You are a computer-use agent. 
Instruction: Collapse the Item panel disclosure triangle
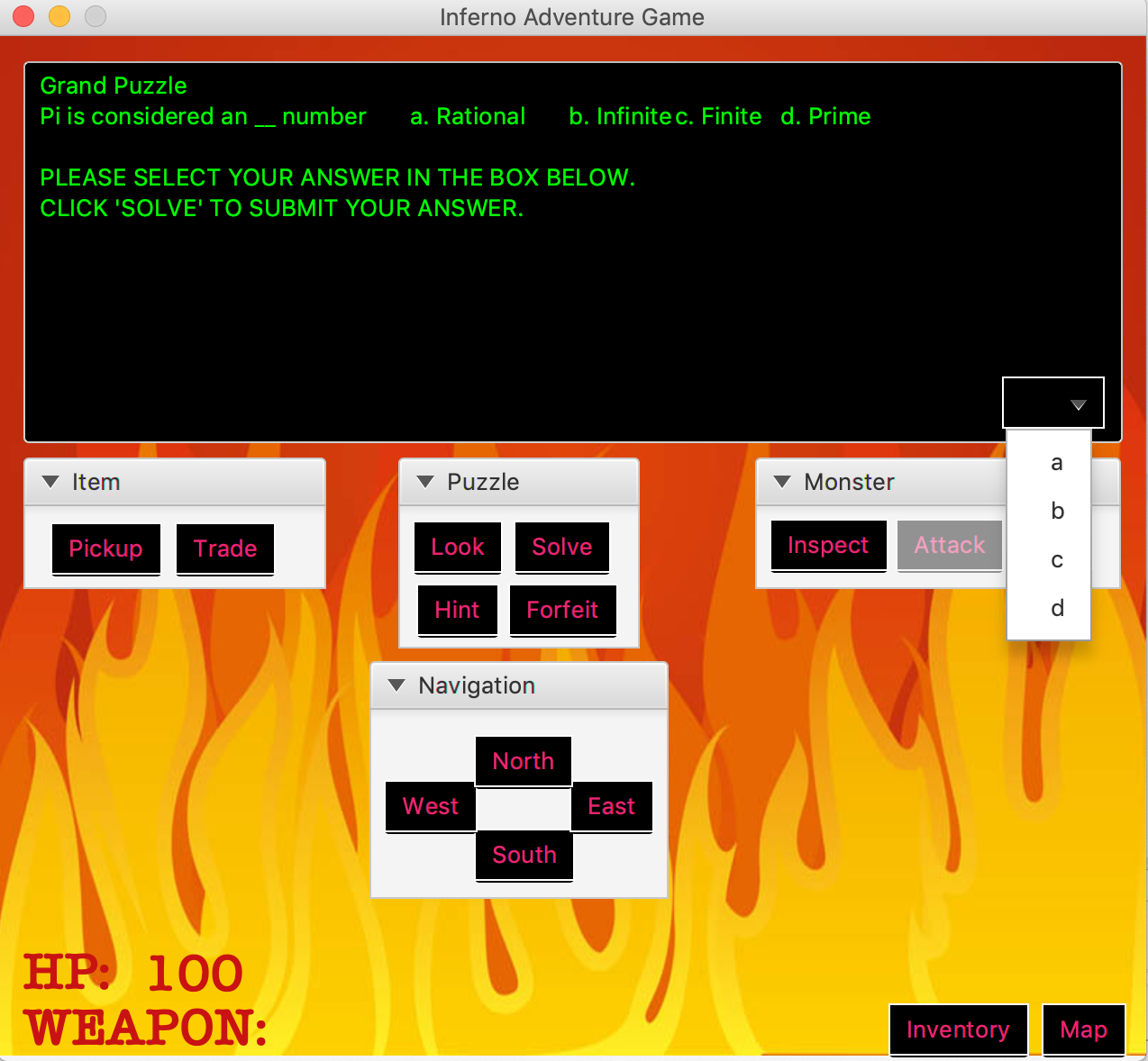[x=50, y=482]
